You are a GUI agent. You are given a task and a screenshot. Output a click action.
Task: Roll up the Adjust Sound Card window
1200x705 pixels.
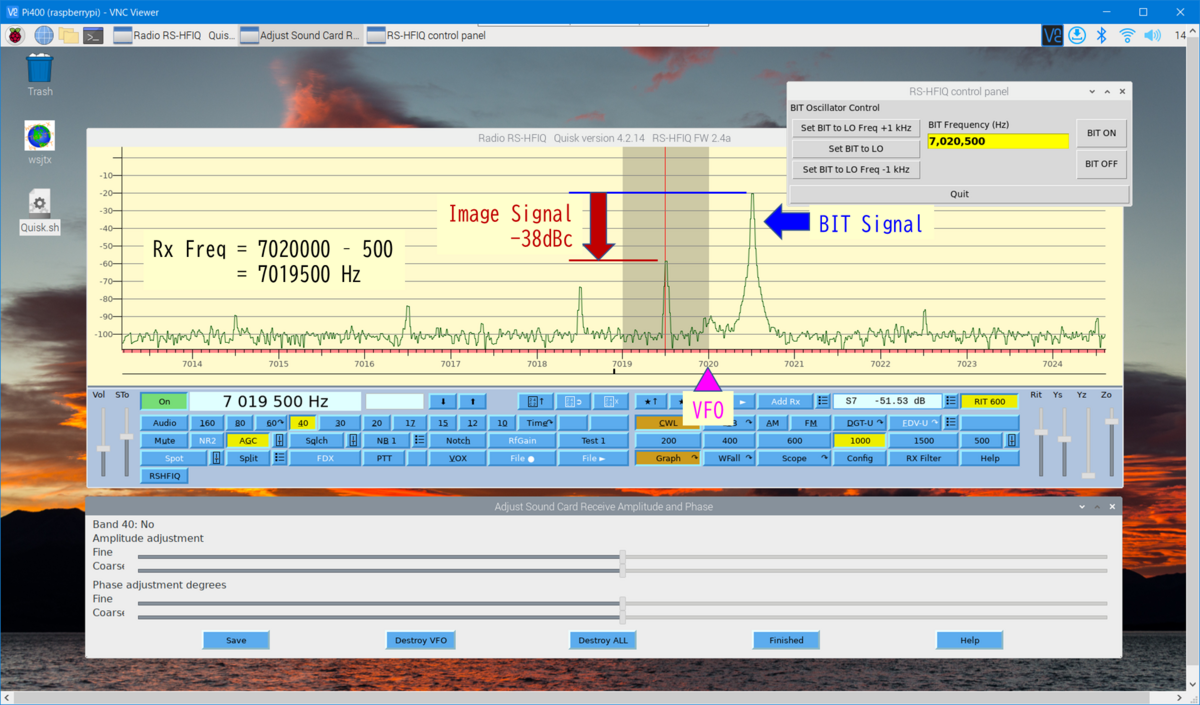[x=1097, y=507]
